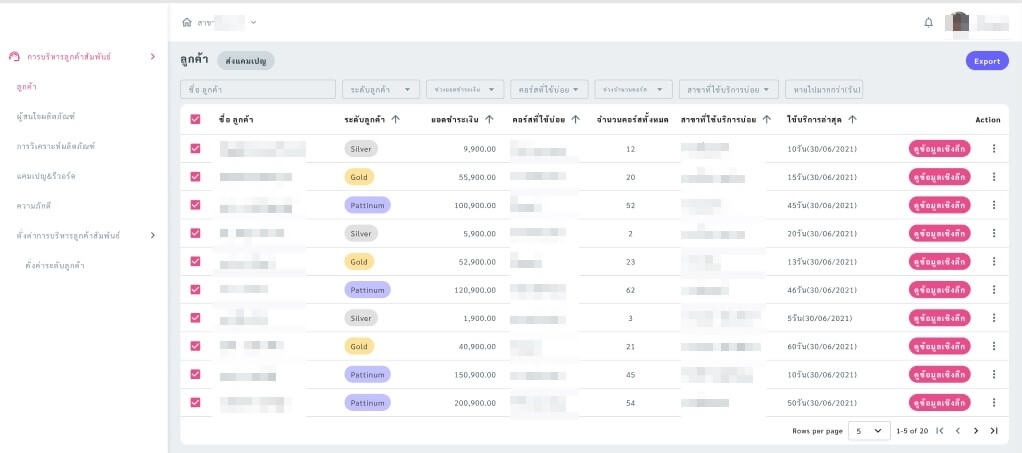
Task: Sort by ระดับลูกค้า column arrow
Action: pos(396,119)
